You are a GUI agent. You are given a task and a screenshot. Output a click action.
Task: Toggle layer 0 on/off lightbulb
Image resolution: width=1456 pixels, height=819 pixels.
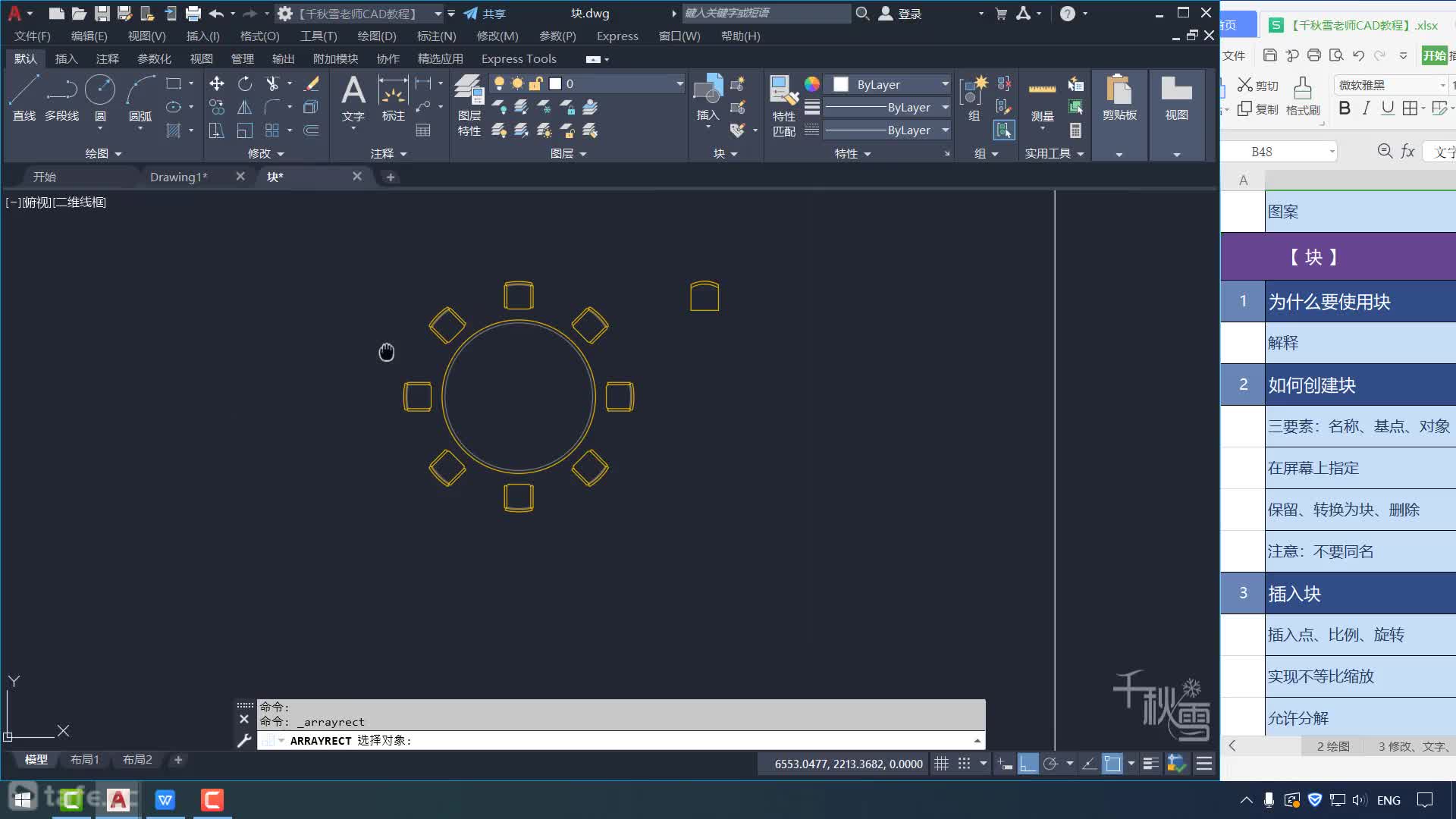tap(499, 83)
